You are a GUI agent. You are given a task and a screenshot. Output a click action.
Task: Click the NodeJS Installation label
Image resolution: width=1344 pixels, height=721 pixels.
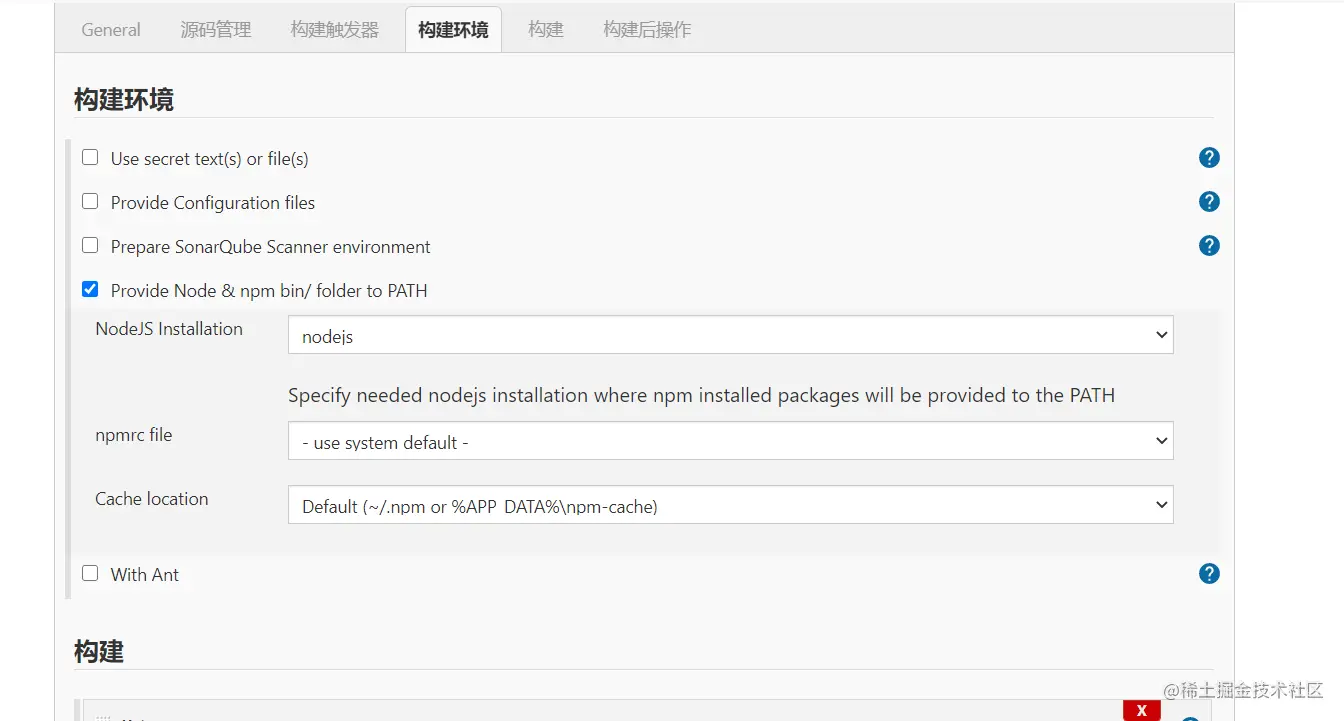pos(169,329)
